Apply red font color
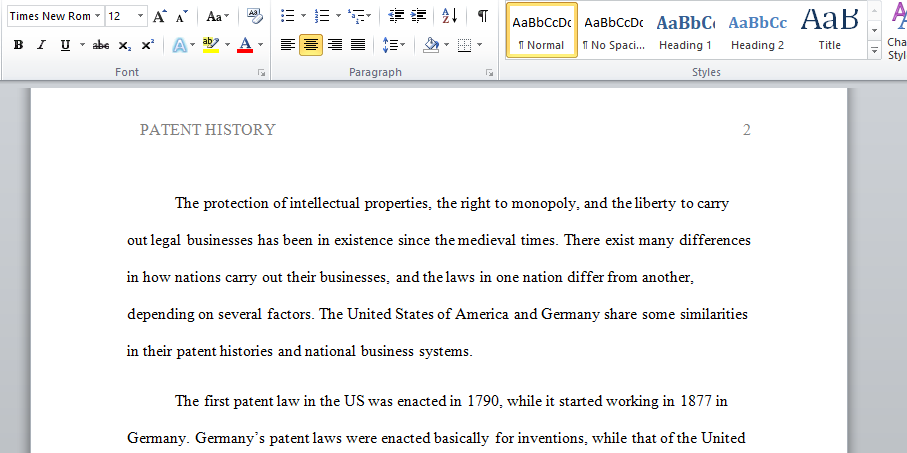This screenshot has height=453, width=907. (245, 45)
